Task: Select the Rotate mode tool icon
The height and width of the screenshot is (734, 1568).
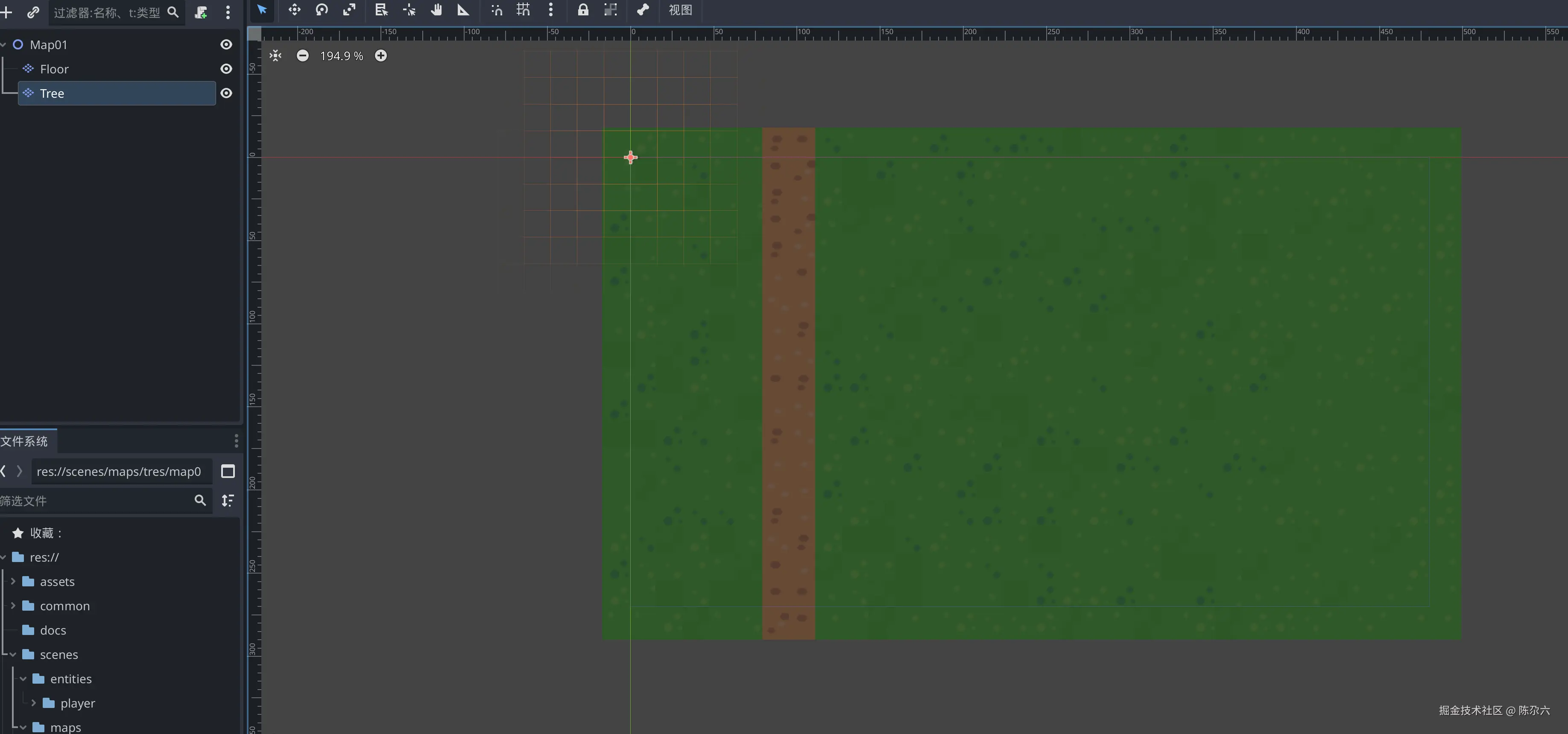Action: click(x=322, y=10)
